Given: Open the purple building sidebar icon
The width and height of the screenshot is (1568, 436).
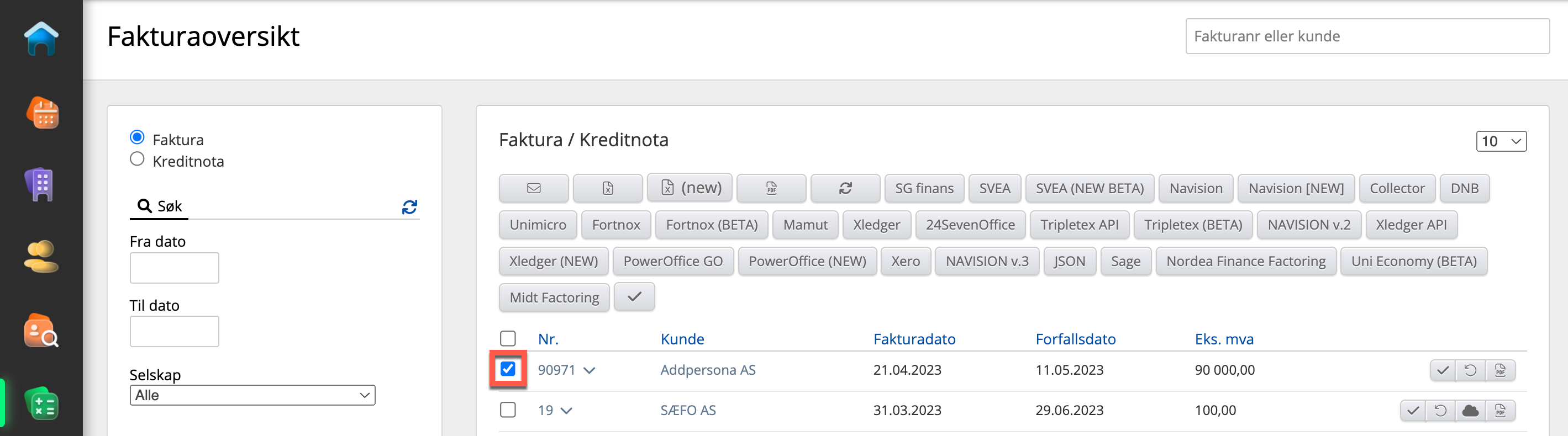Looking at the screenshot, I should tap(41, 184).
